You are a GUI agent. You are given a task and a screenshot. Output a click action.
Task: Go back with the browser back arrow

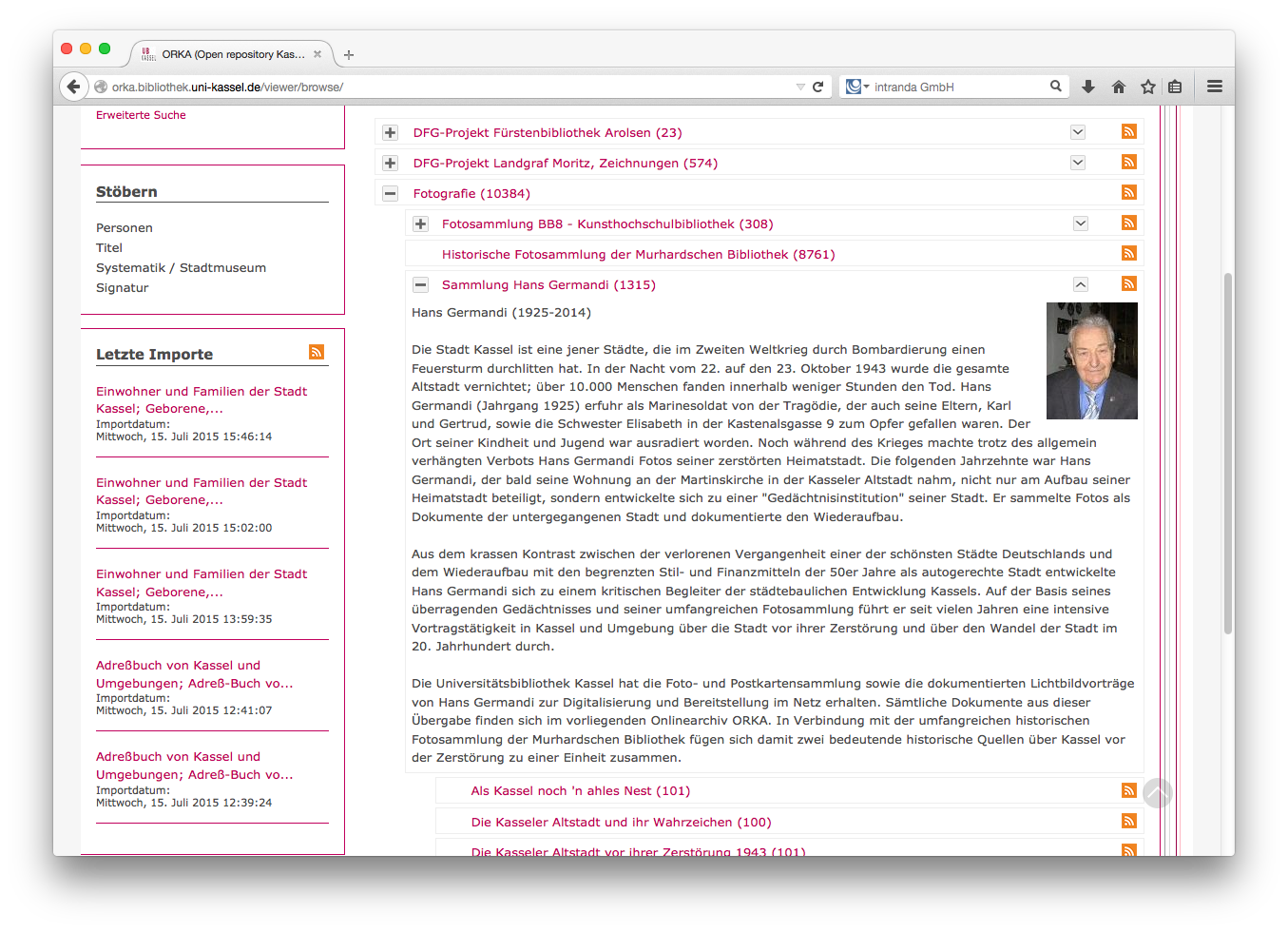(x=74, y=87)
